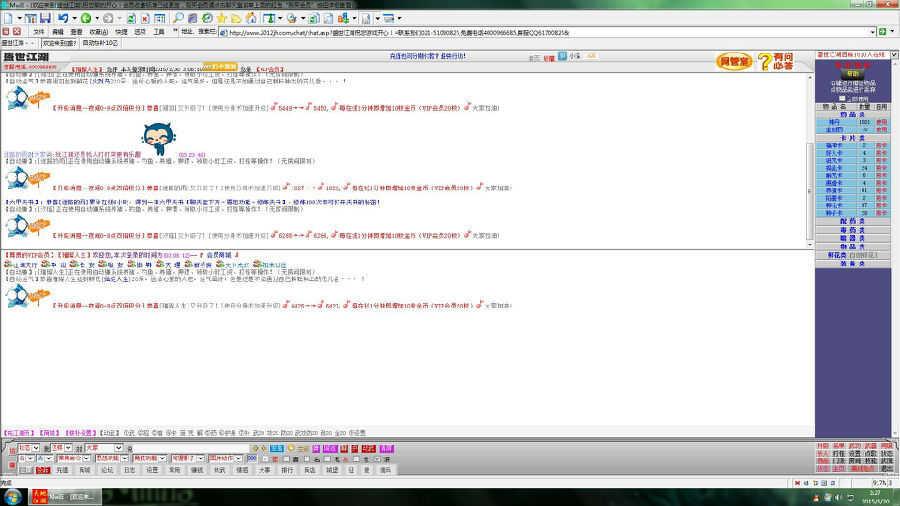The image size is (900, 506).
Task: Click the 商店 bottom button
Action: click(x=309, y=470)
